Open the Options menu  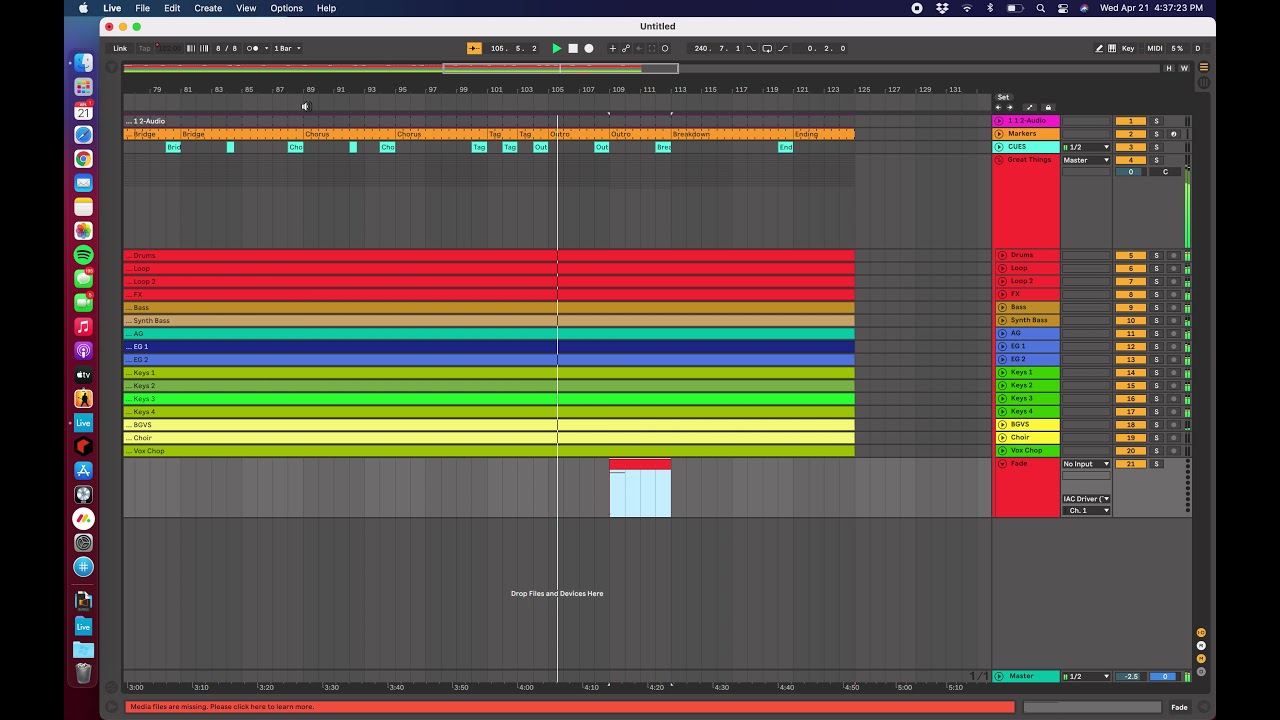[287, 8]
